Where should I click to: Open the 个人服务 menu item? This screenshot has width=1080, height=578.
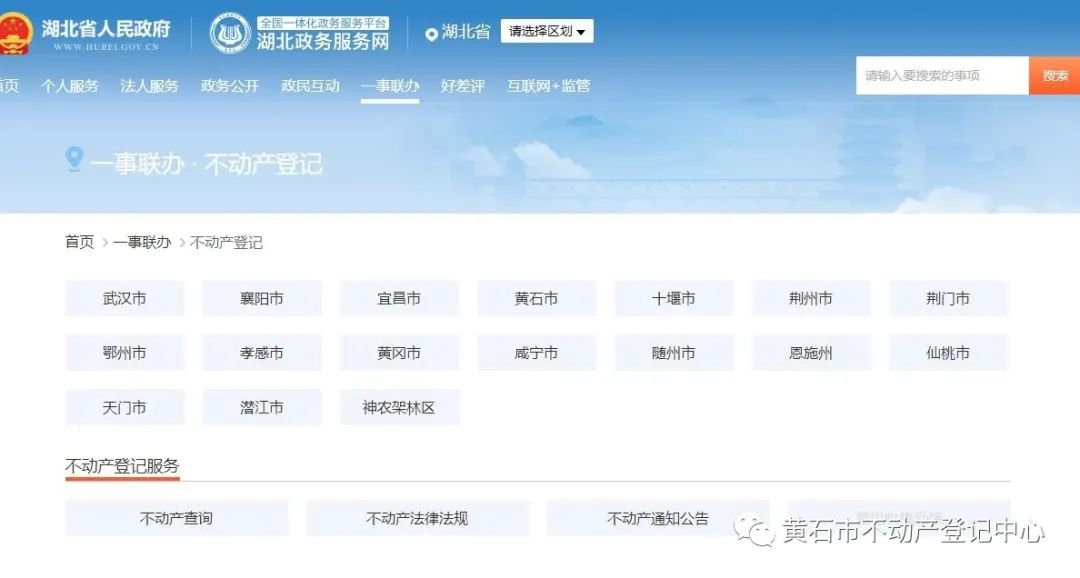tap(69, 86)
